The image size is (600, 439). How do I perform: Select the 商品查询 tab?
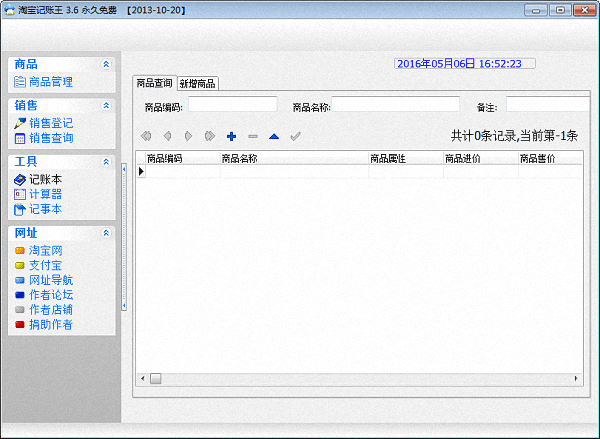pyautogui.click(x=154, y=83)
